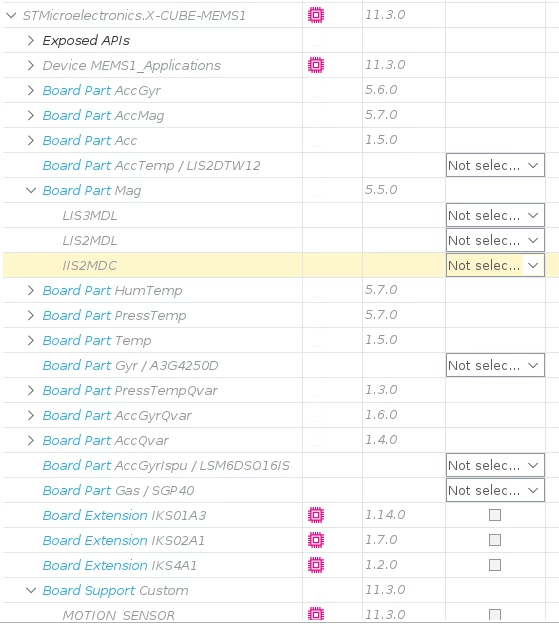Expand the Exposed APIs node
The image size is (559, 624).
31,40
